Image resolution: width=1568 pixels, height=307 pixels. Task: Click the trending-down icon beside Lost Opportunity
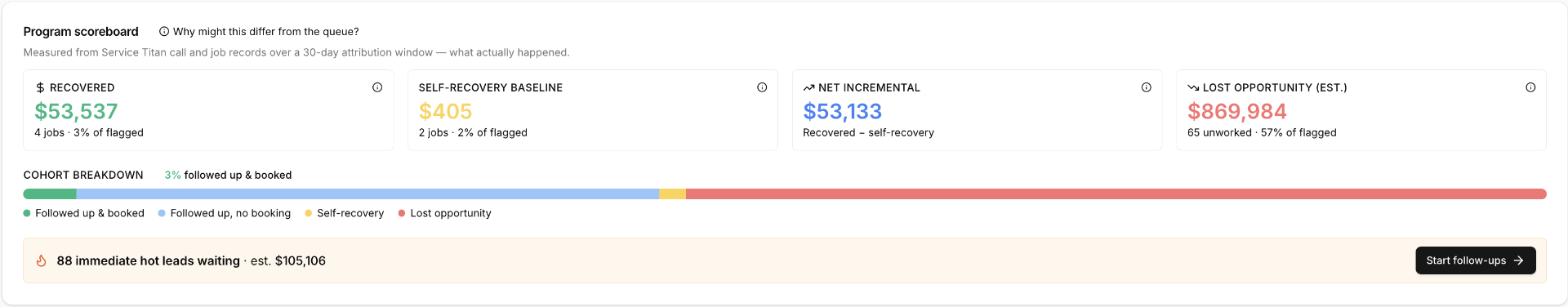coord(1193,87)
